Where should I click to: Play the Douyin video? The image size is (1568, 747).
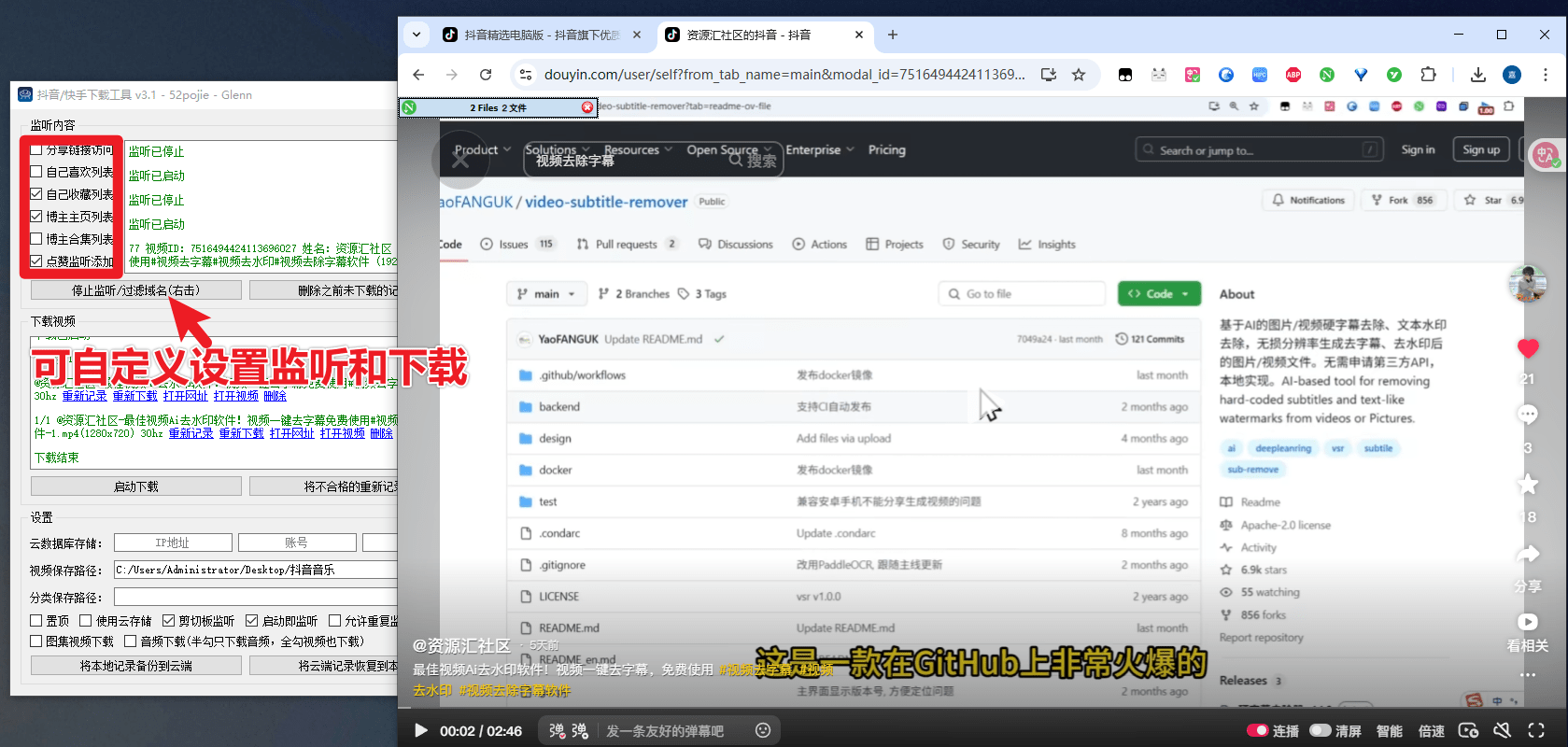pos(421,730)
